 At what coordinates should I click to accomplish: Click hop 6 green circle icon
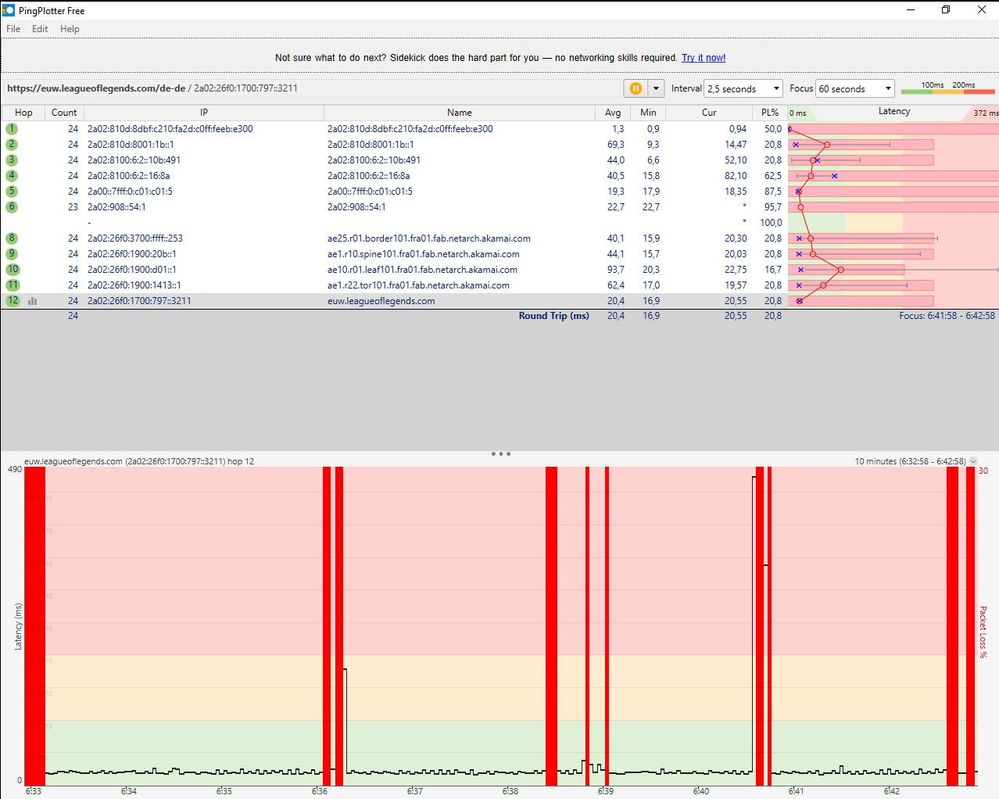pos(11,206)
